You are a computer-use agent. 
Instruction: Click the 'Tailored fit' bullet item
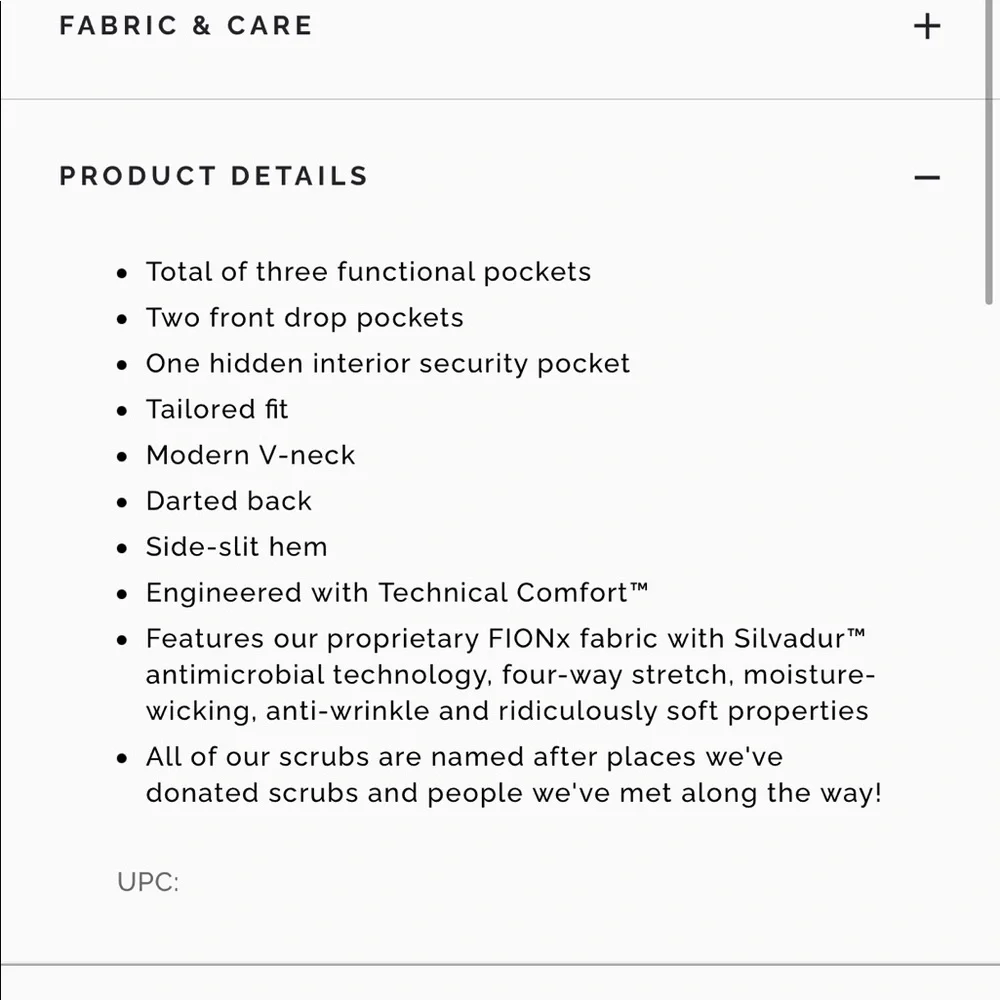click(x=217, y=410)
